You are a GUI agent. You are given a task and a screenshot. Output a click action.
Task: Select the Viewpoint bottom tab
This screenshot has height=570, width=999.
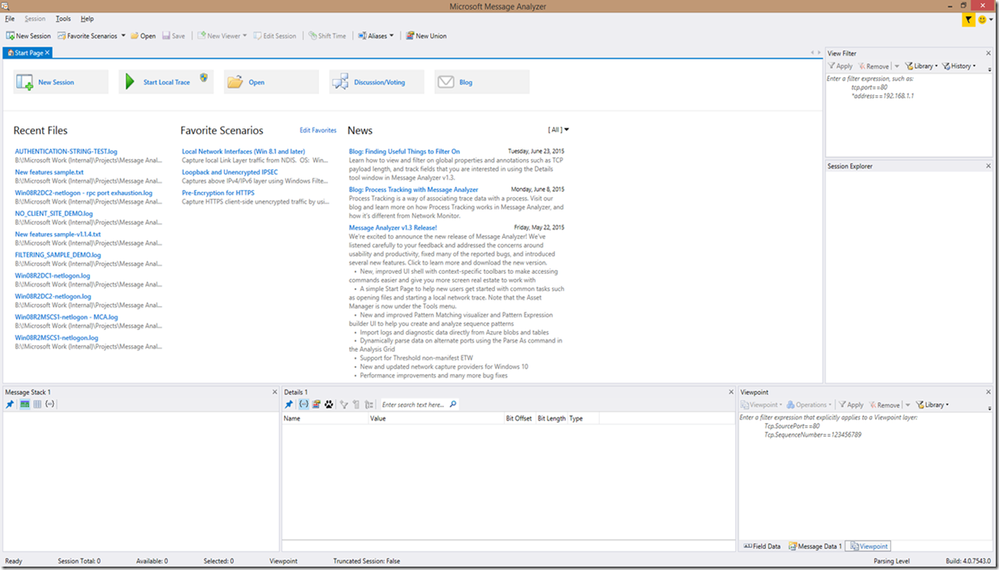[x=869, y=546]
